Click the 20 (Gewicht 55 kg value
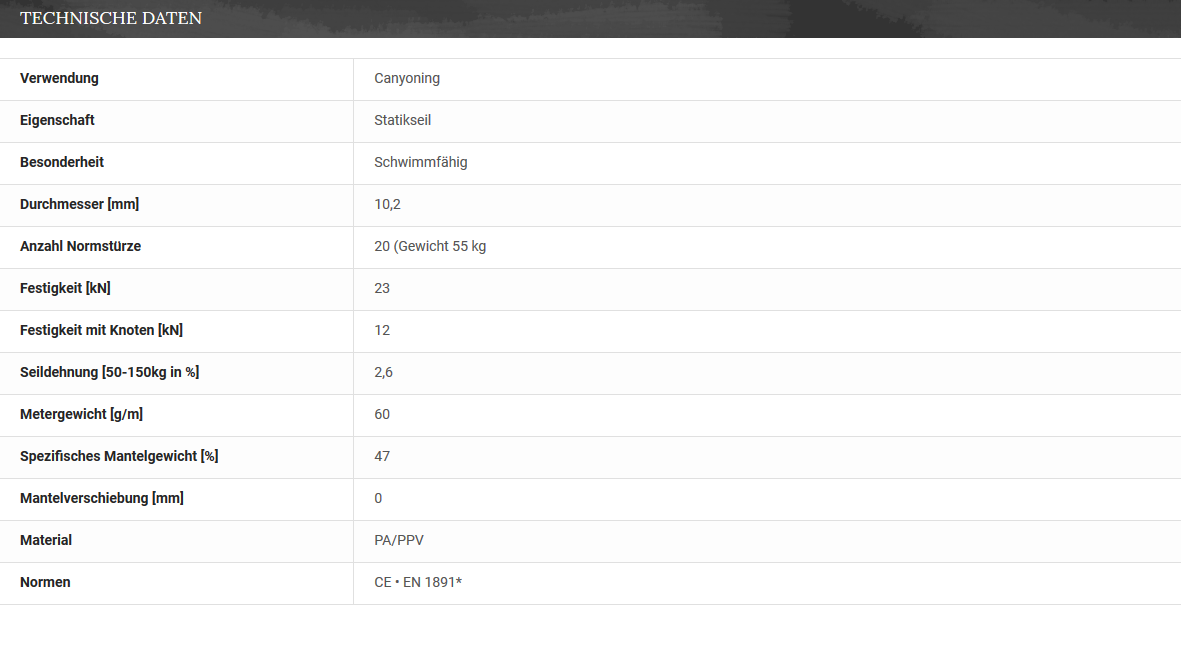This screenshot has width=1181, height=655. click(430, 246)
